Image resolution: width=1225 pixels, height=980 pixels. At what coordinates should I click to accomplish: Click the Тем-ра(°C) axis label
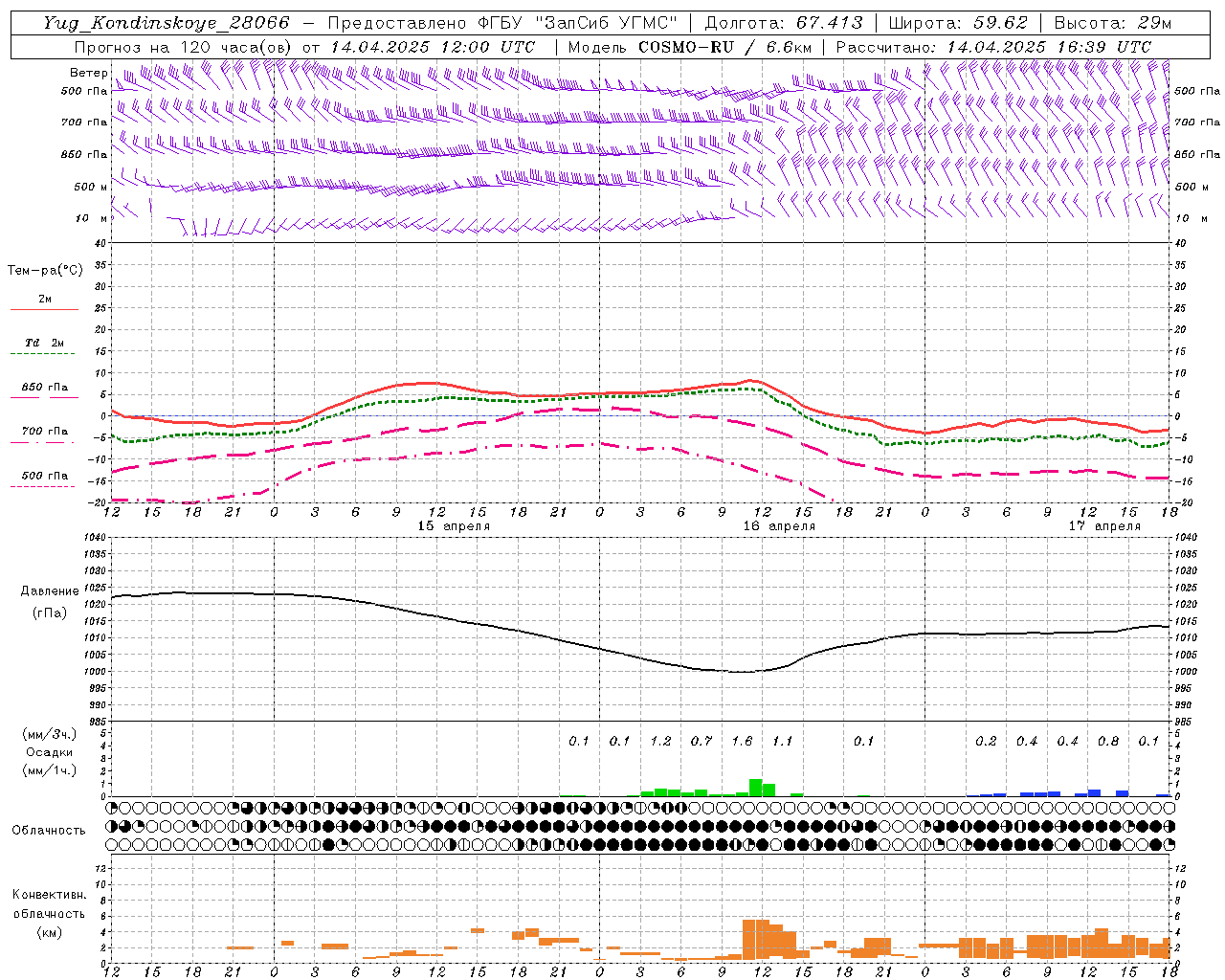[45, 271]
